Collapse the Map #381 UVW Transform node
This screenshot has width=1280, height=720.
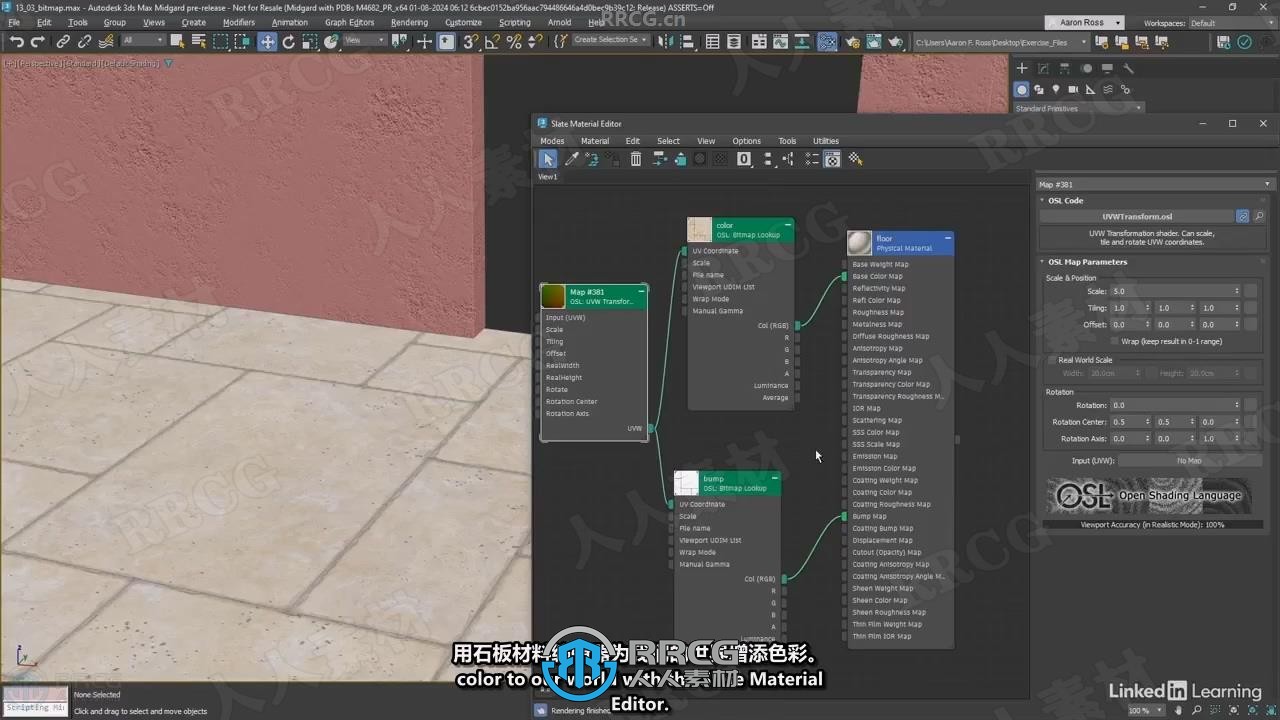click(641, 291)
